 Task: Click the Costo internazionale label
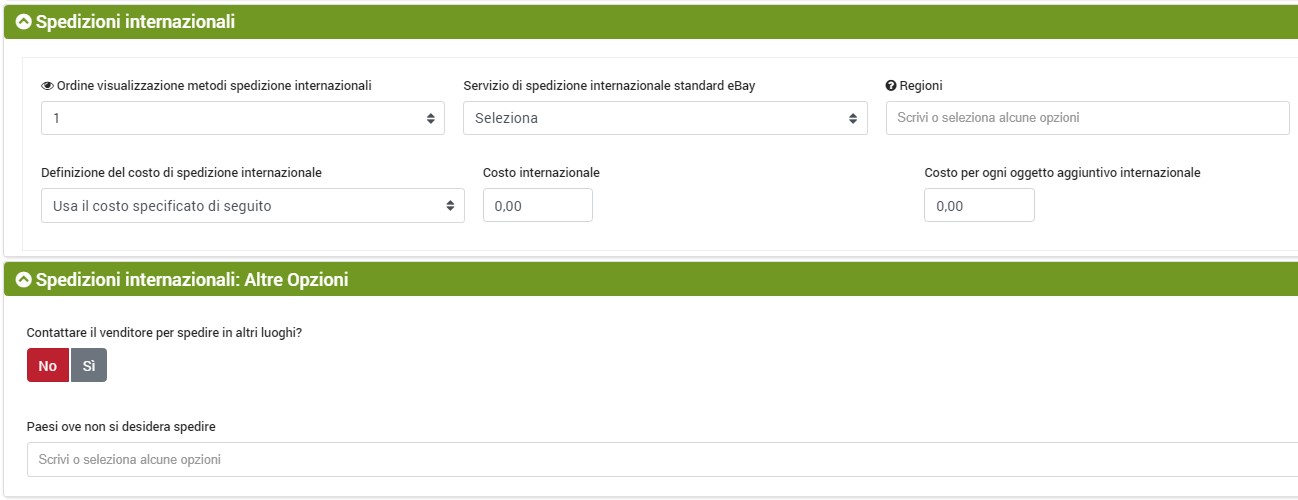541,173
